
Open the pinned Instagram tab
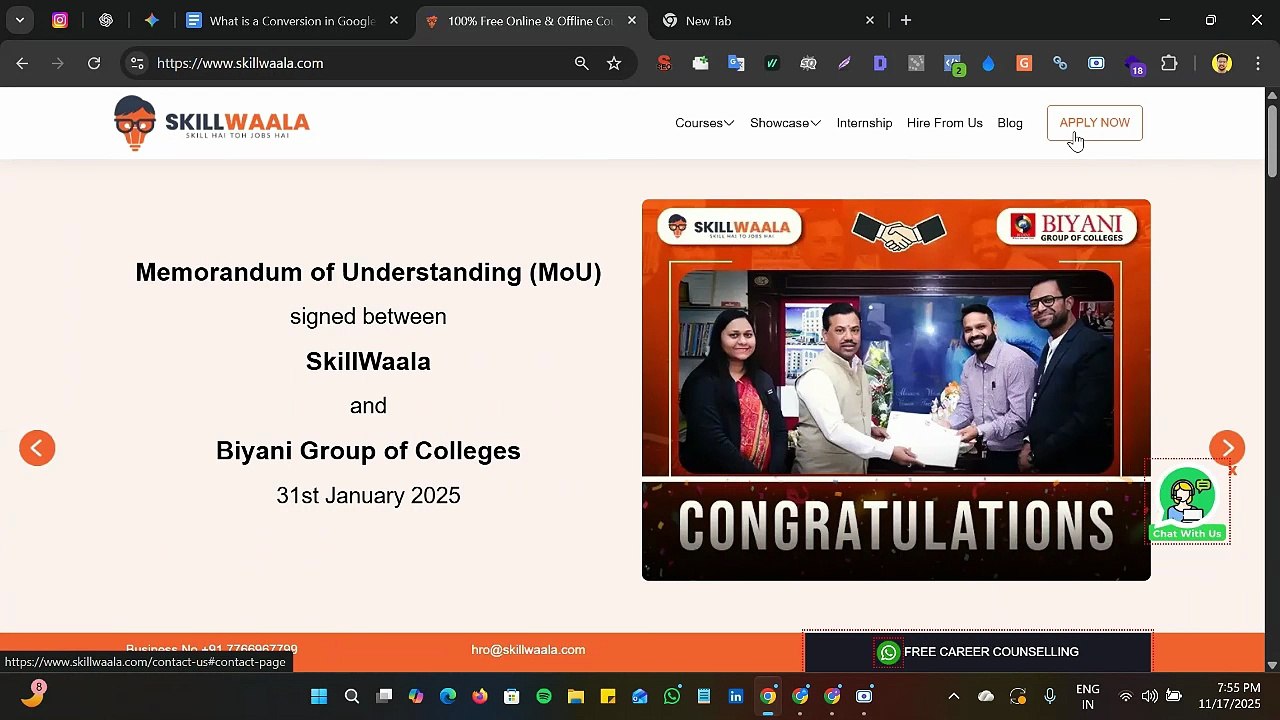(x=60, y=20)
